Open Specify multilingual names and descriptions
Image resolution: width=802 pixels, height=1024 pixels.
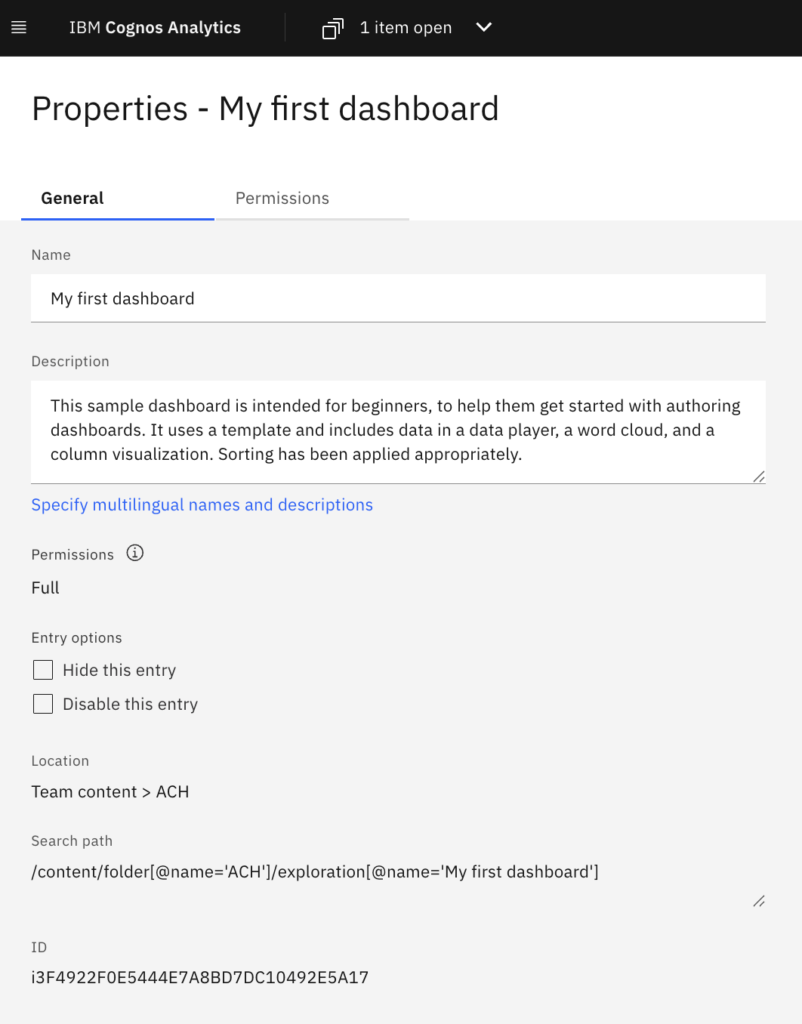(202, 505)
